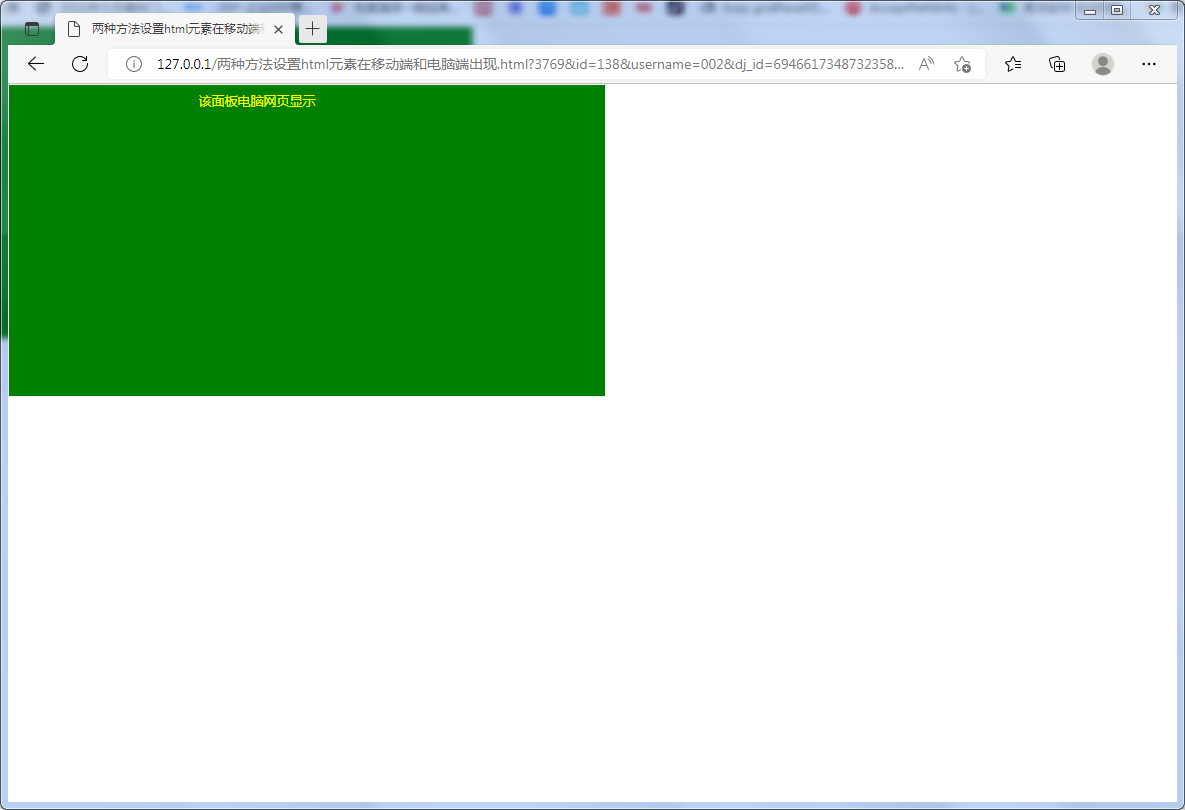The width and height of the screenshot is (1185, 810).
Task: Maximize the browser window
Action: [1117, 11]
